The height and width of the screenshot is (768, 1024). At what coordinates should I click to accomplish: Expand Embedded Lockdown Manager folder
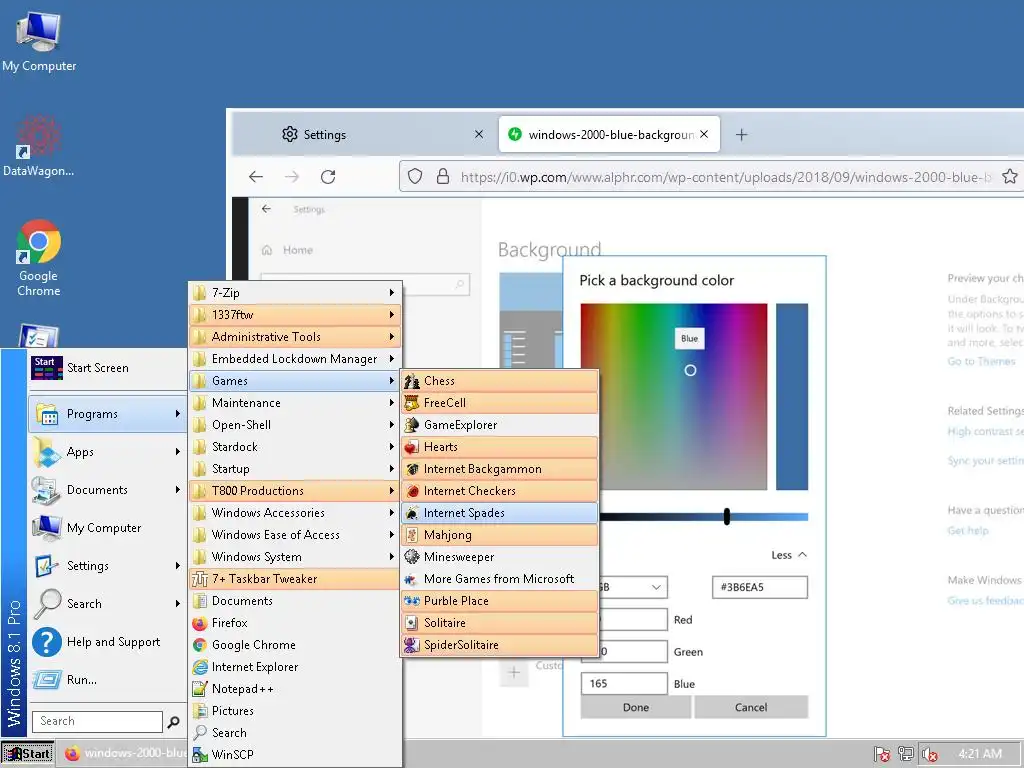tap(295, 359)
